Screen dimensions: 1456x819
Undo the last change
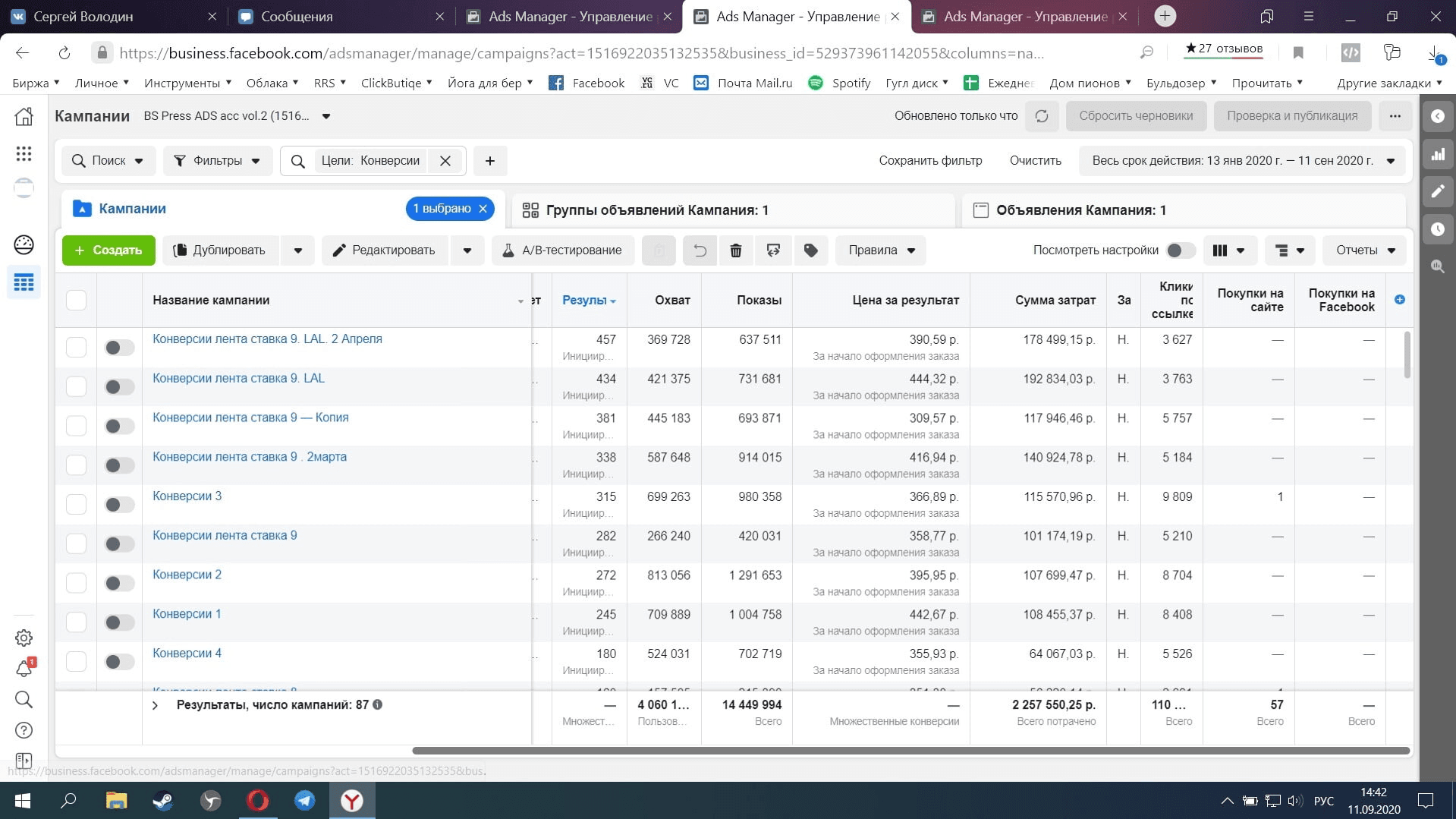[700, 250]
